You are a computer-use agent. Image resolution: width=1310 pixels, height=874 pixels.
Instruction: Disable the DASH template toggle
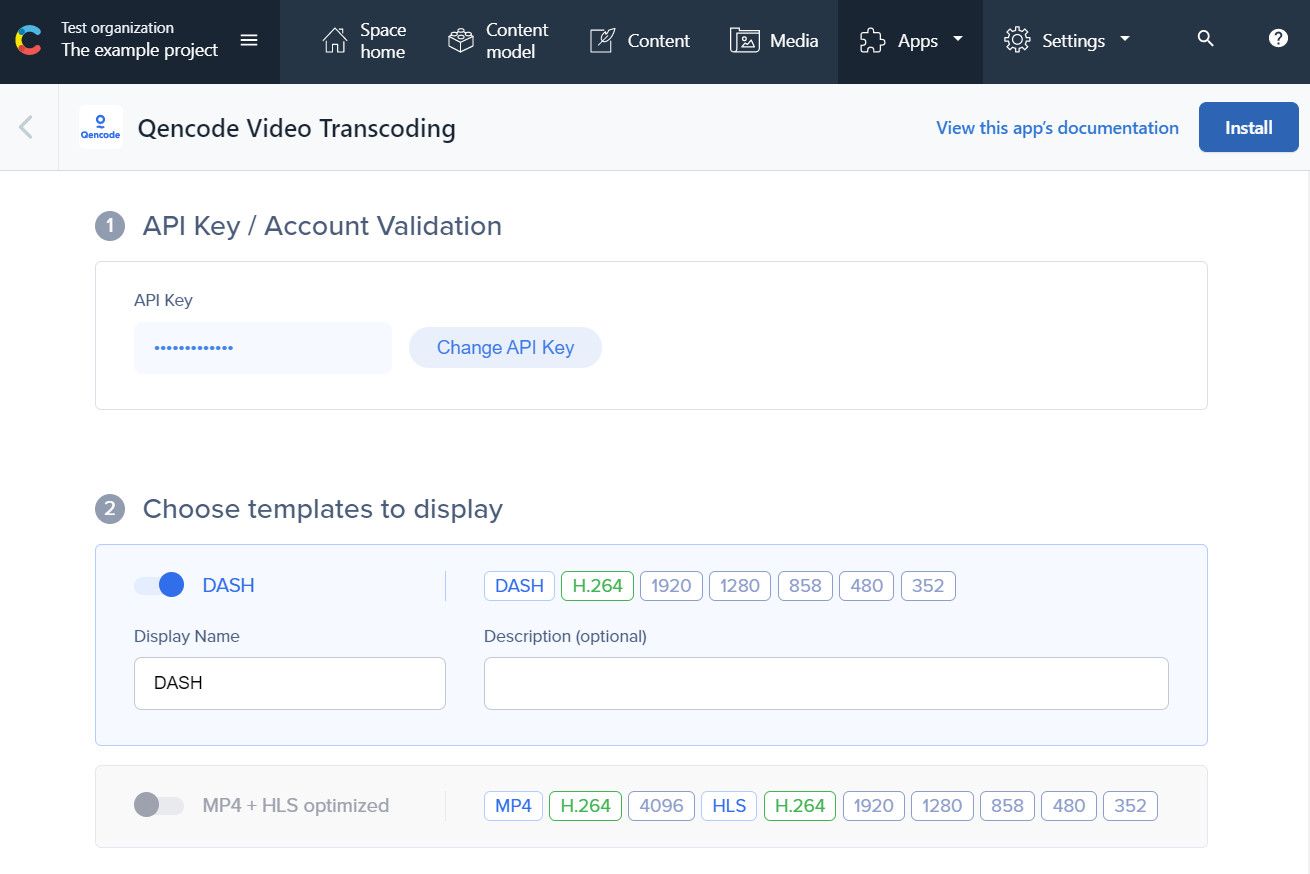coord(159,585)
